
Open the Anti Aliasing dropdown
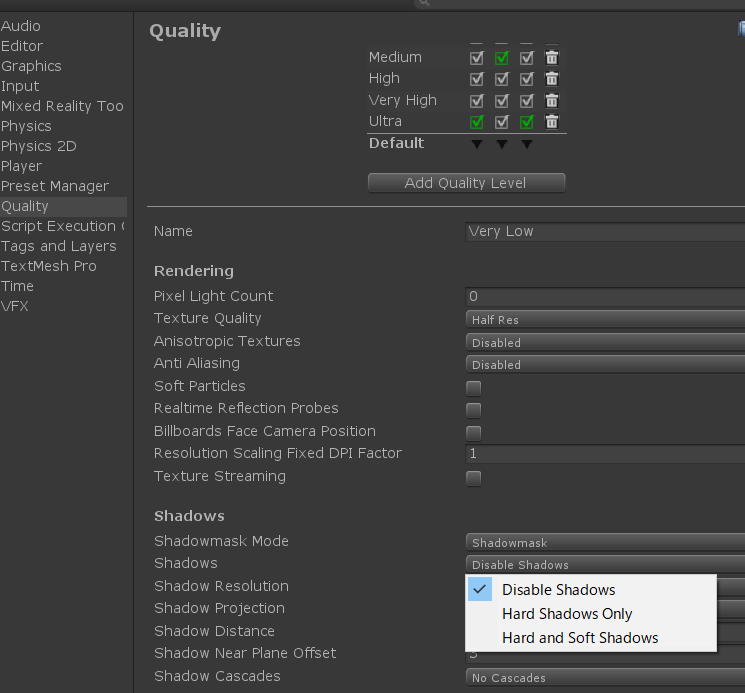coord(605,365)
